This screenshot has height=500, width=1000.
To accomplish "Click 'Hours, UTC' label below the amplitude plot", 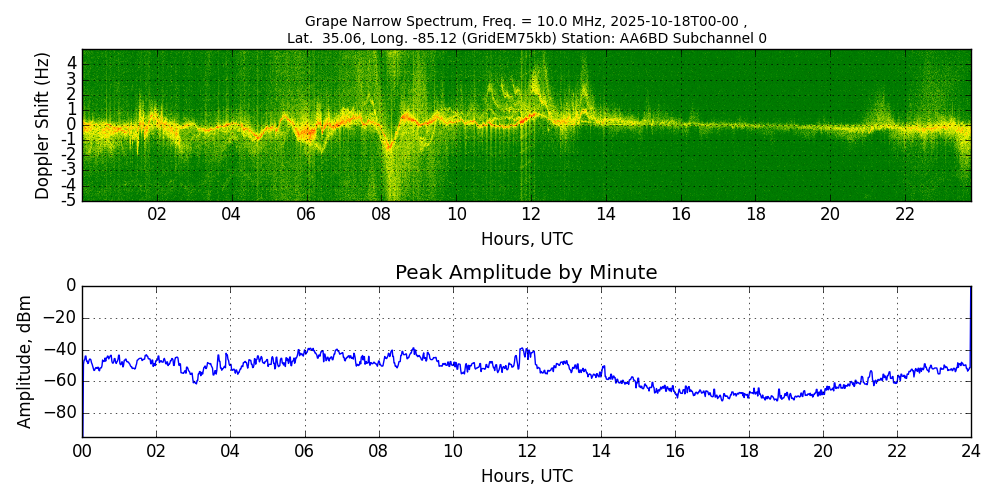I will 526,476.
